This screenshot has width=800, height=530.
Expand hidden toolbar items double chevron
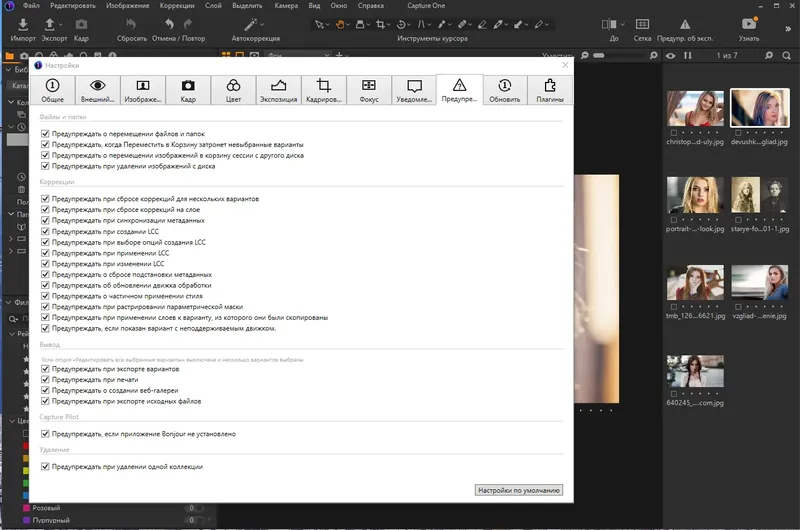[x=788, y=29]
